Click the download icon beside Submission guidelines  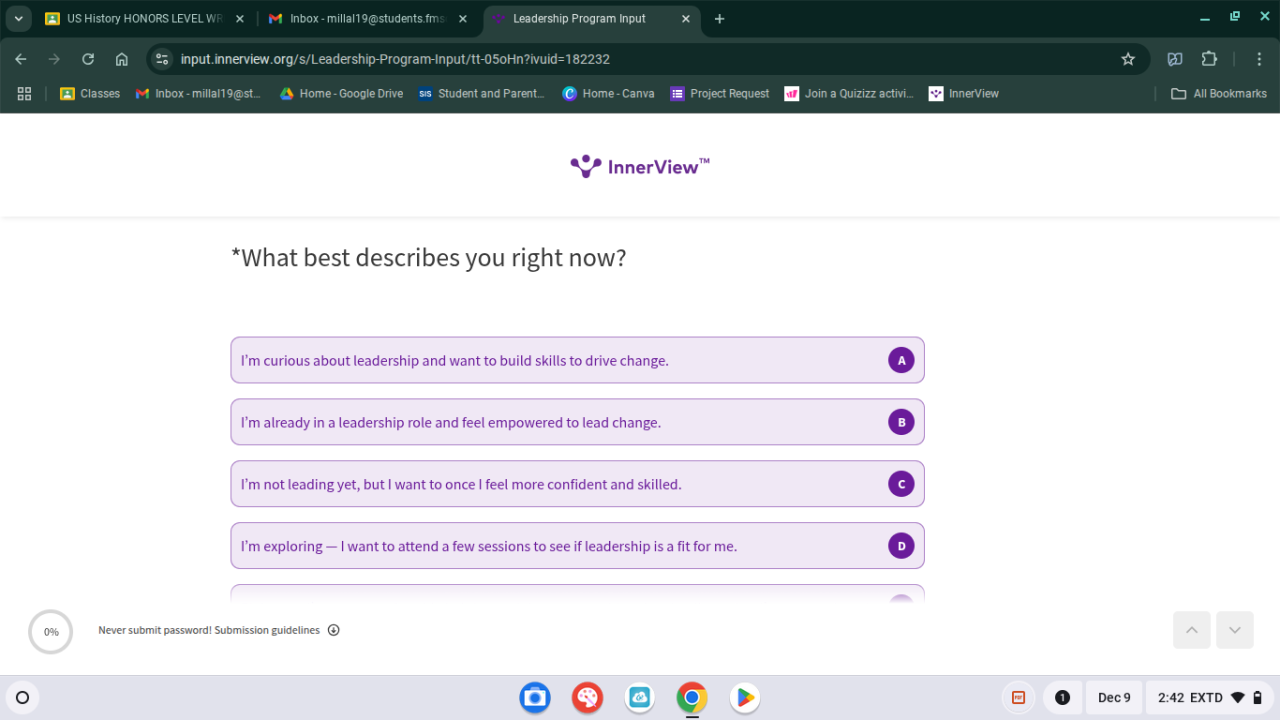coord(334,630)
